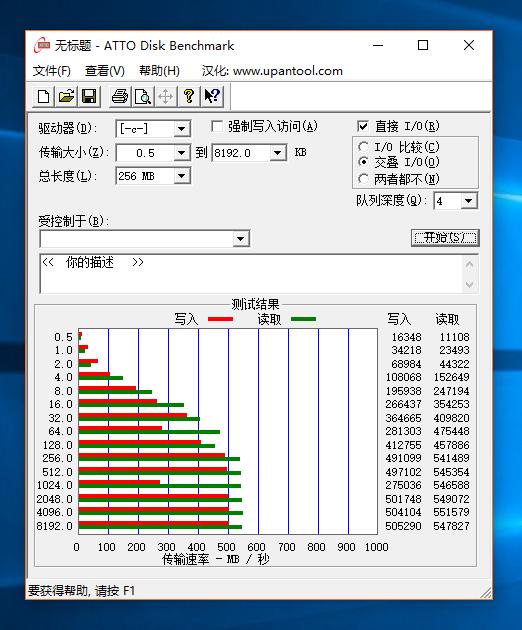522x630 pixels.
Task: Click inside the 你的描述 description text box
Action: click(x=251, y=274)
